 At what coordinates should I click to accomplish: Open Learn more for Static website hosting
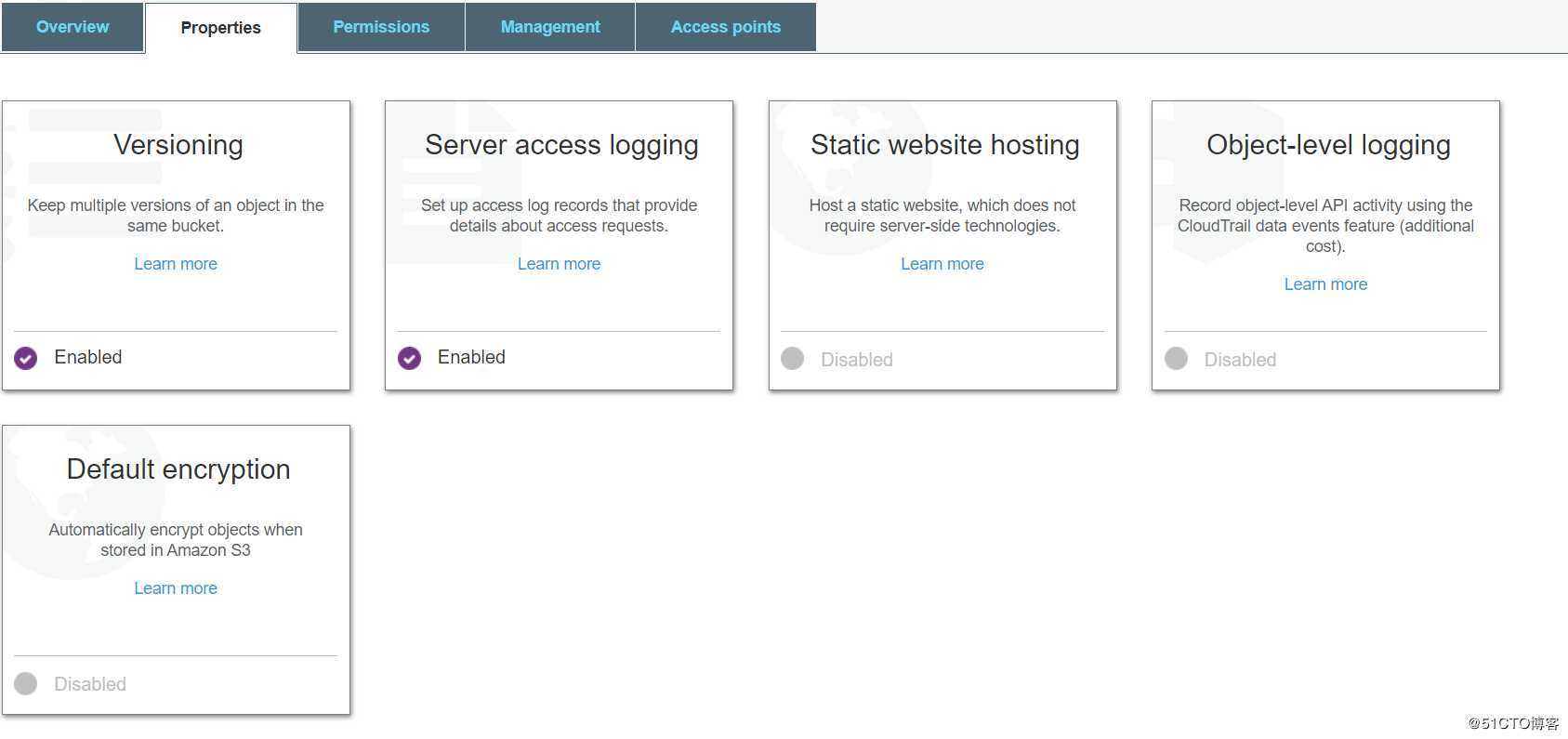[x=942, y=264]
